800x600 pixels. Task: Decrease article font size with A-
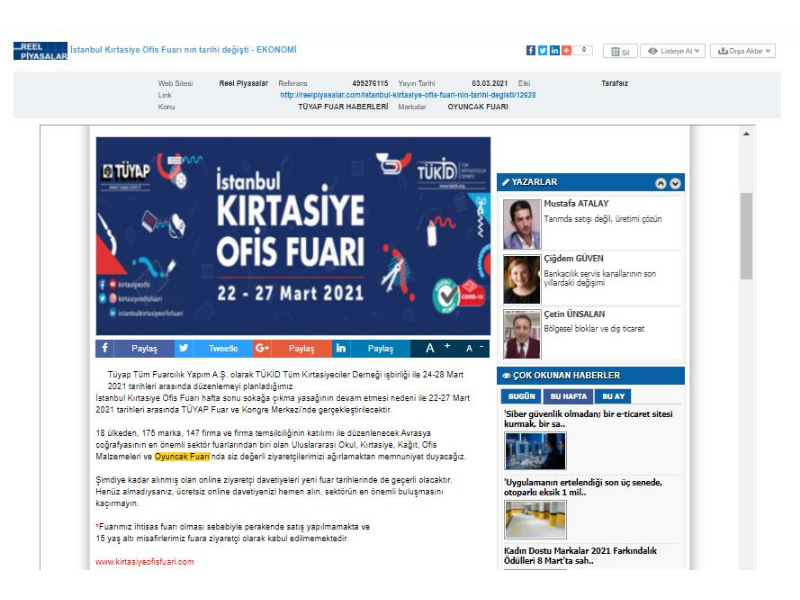pyautogui.click(x=474, y=348)
